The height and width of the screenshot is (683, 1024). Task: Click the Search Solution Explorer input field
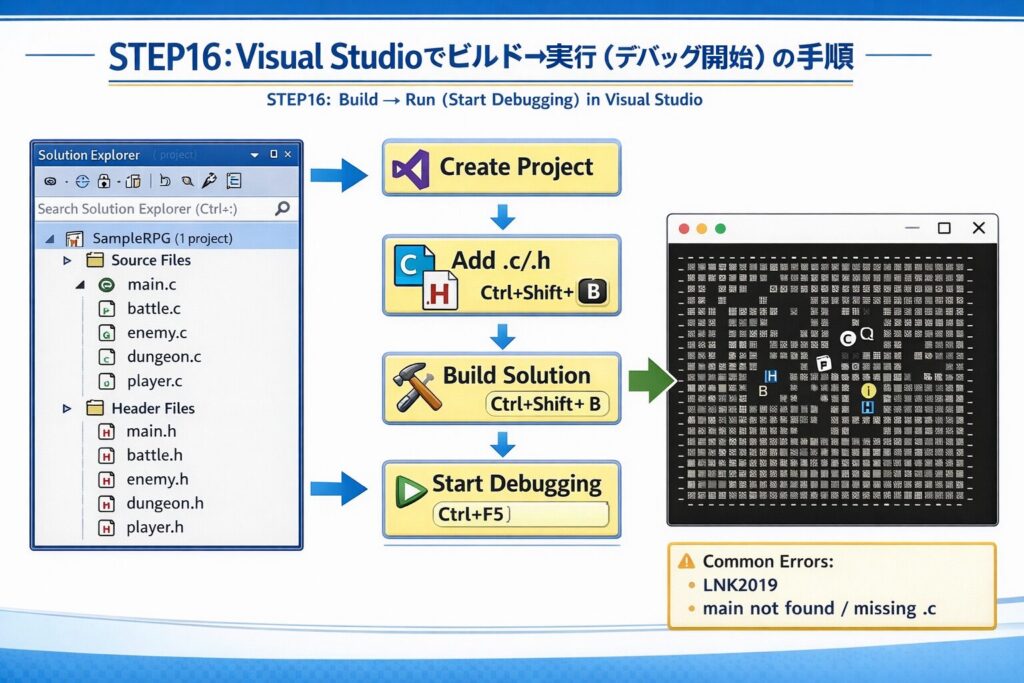150,208
